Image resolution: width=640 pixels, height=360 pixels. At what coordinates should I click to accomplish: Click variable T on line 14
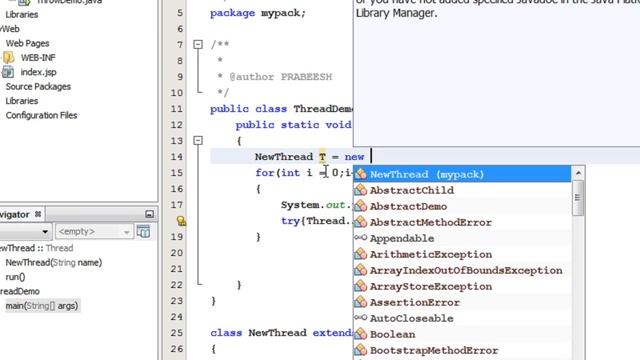click(322, 157)
